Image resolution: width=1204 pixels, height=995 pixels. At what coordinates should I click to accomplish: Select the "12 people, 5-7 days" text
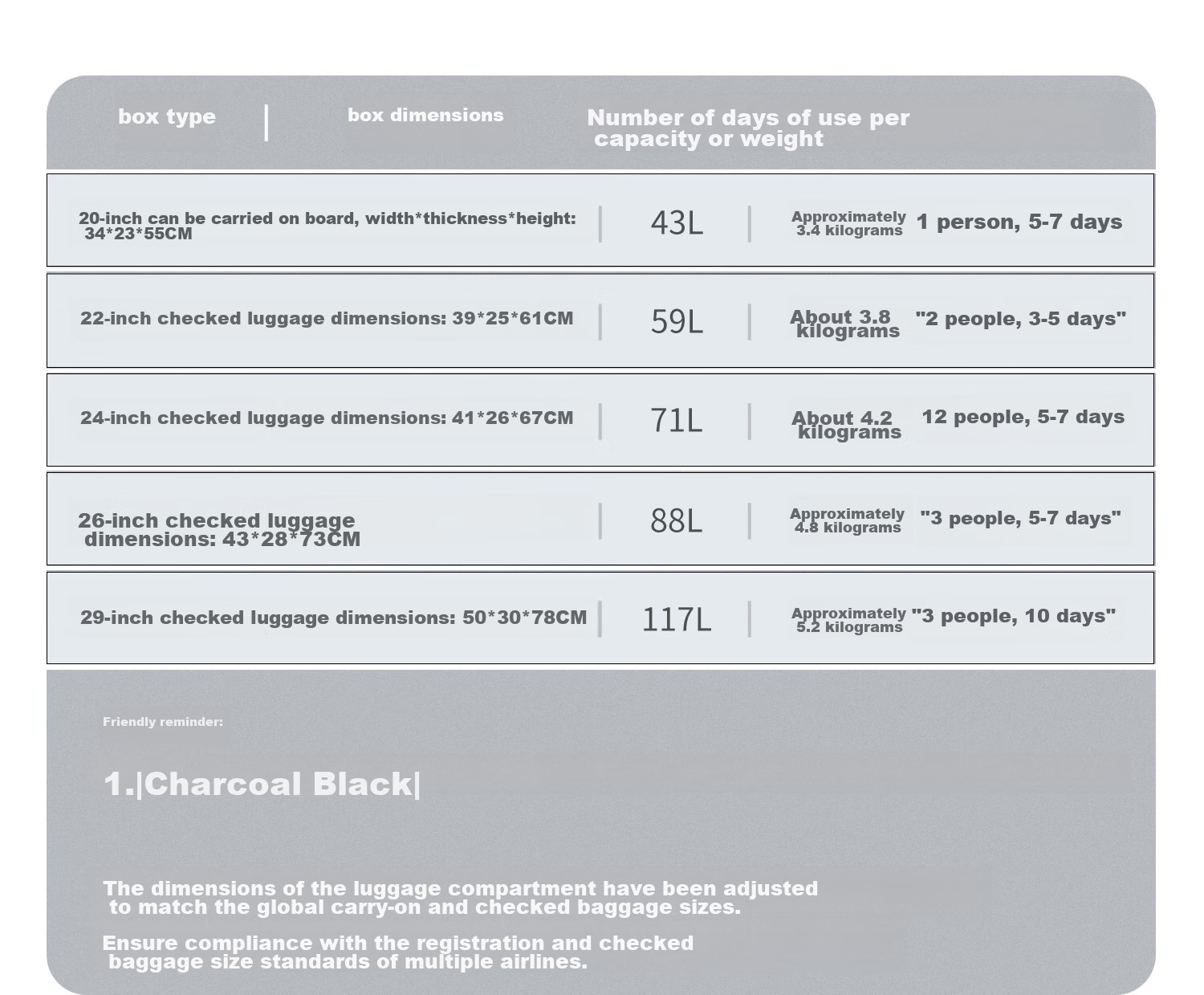click(x=1023, y=417)
